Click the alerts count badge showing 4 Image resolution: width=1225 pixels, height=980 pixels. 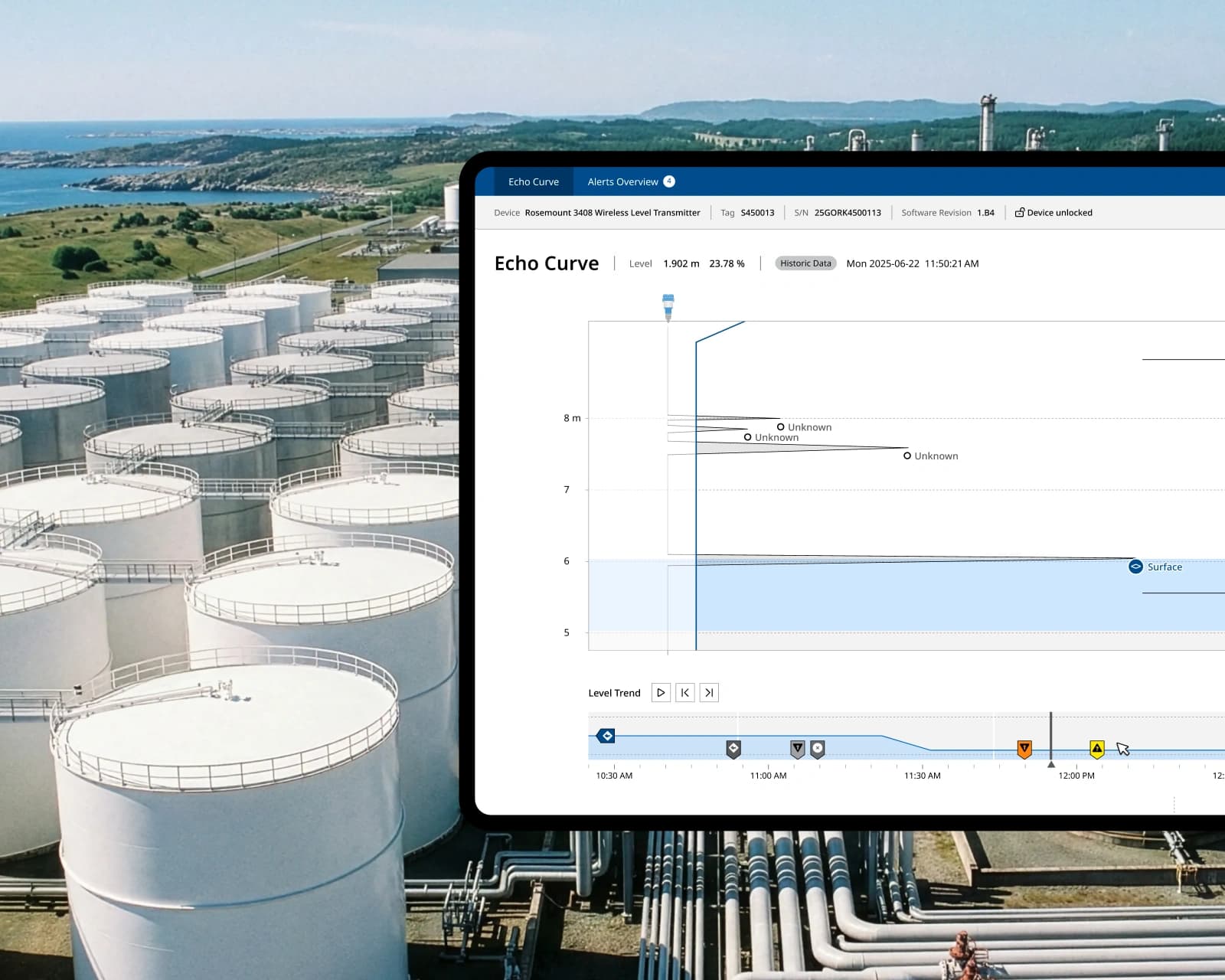click(x=669, y=181)
